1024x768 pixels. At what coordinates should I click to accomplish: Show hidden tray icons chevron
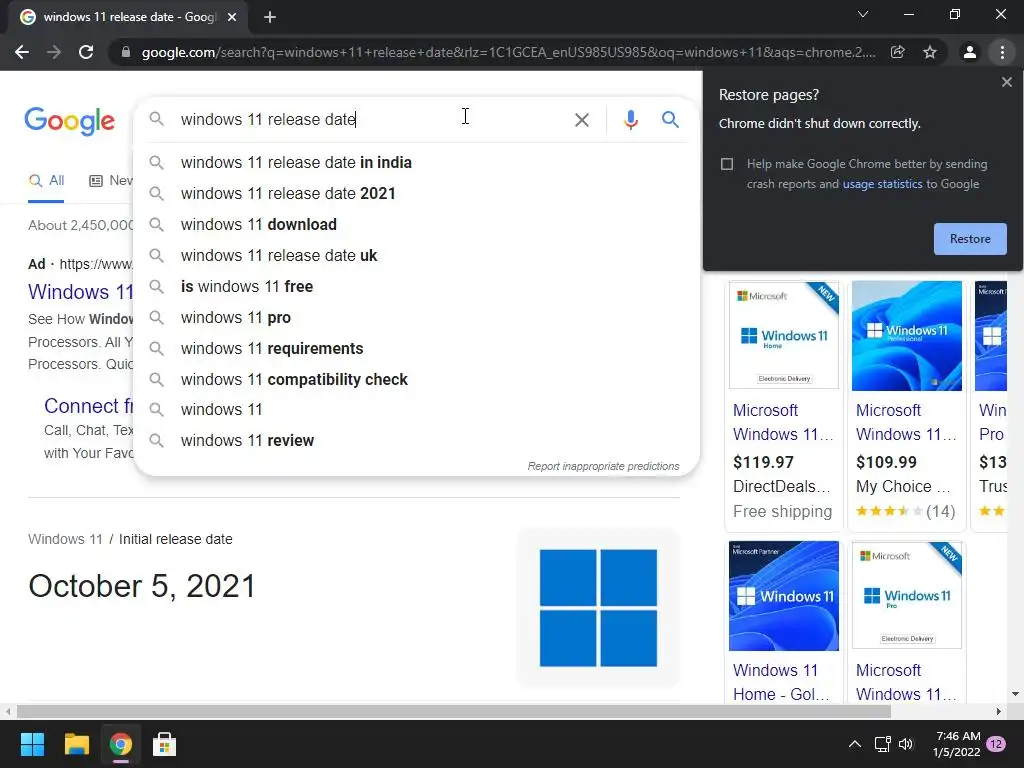854,744
